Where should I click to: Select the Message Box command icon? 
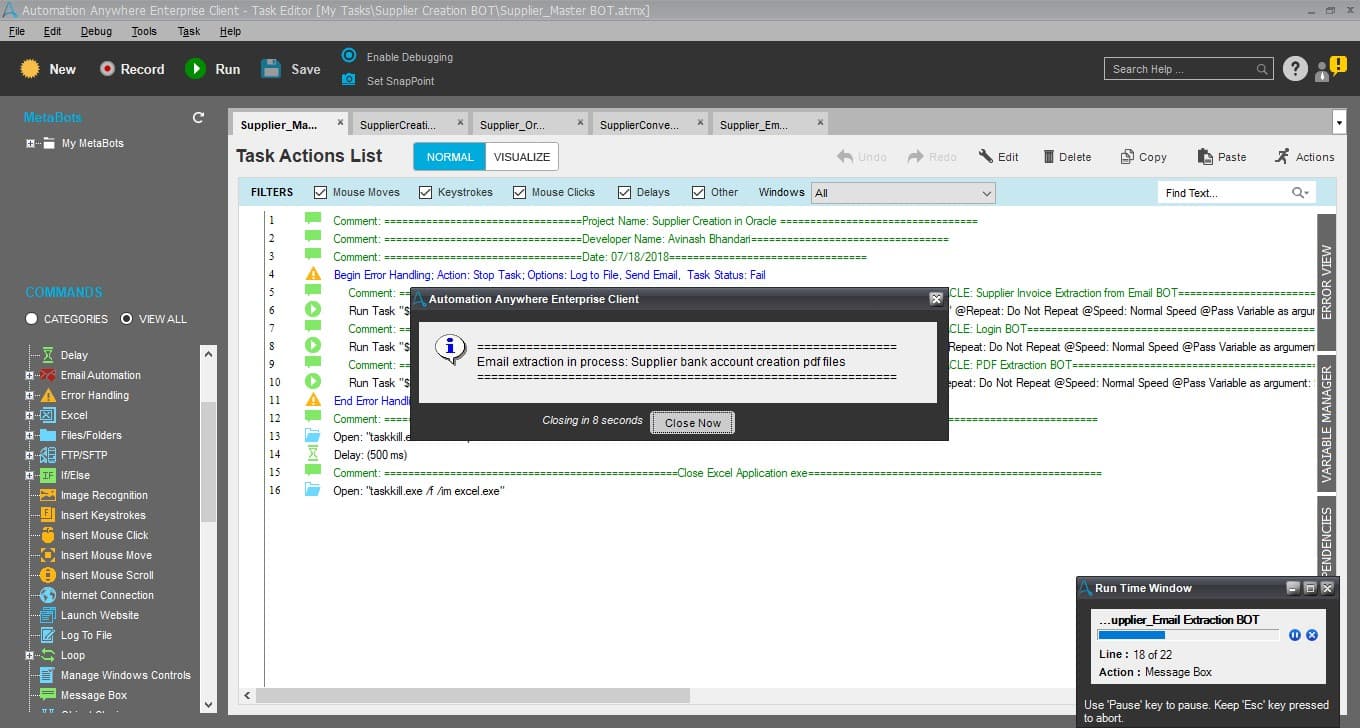pos(47,695)
